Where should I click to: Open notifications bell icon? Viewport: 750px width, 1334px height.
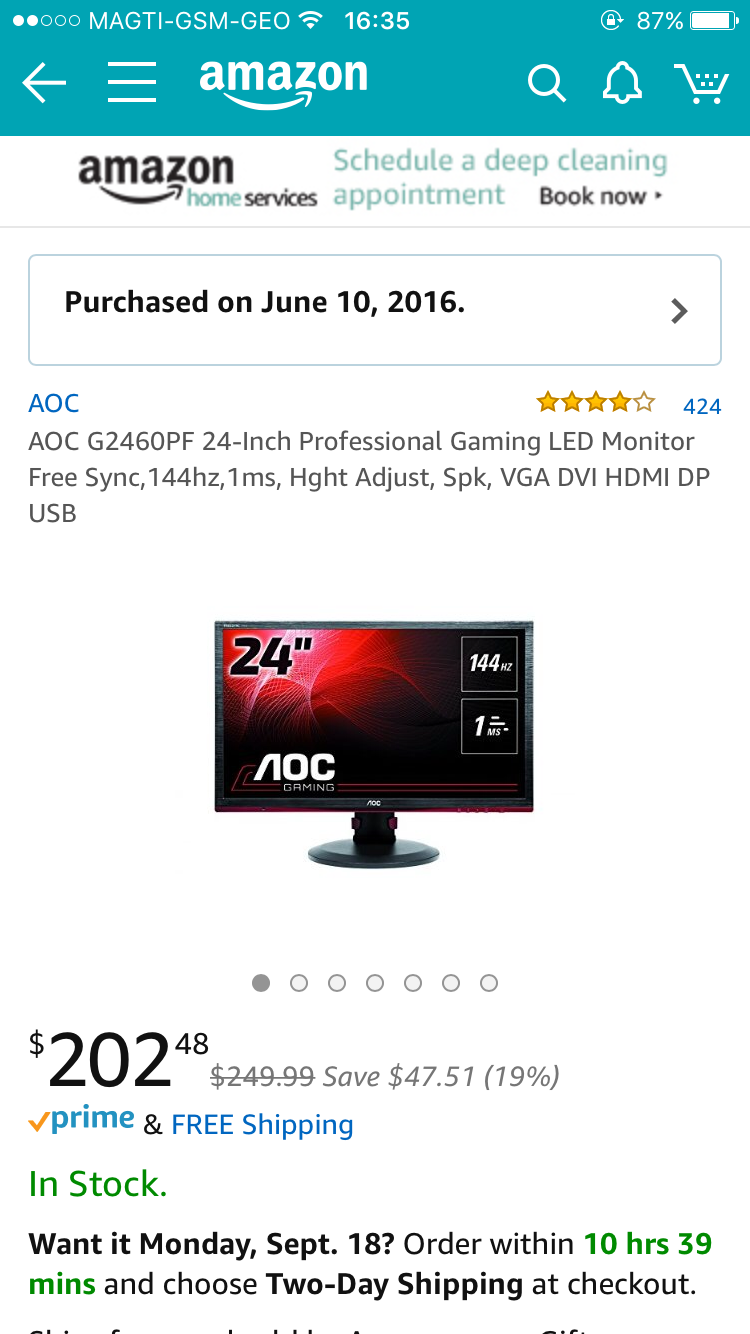[622, 83]
